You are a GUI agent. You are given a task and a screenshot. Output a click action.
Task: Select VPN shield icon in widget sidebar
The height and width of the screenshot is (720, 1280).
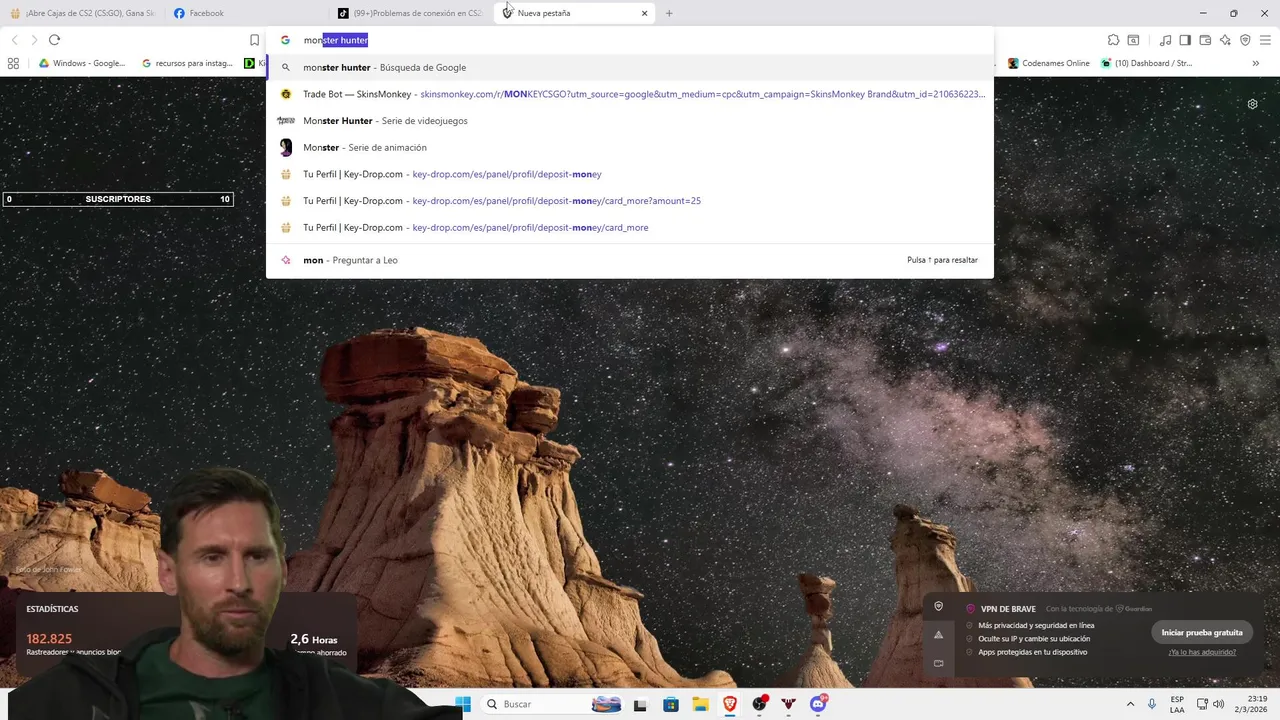point(938,606)
